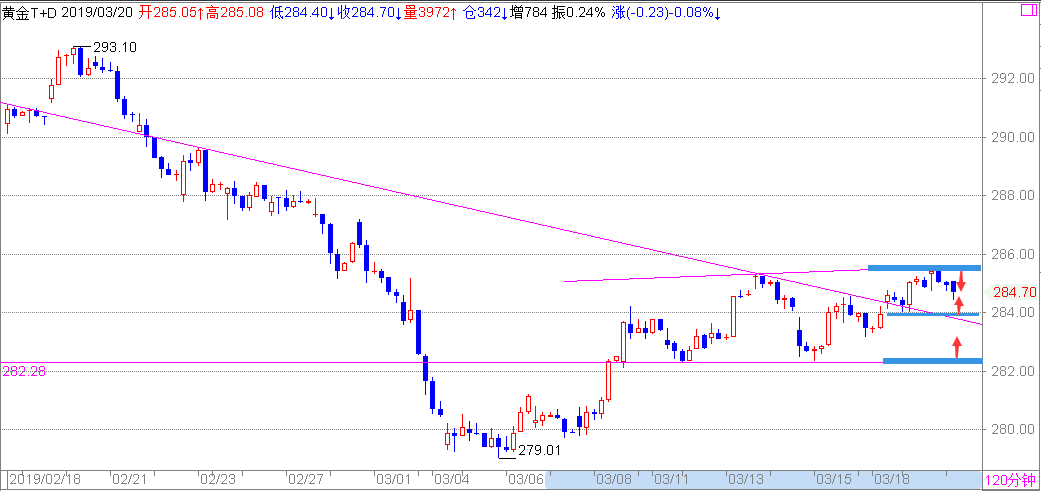Click the 02/21 date label
Image resolution: width=1041 pixels, height=491 pixels.
pyautogui.click(x=127, y=479)
